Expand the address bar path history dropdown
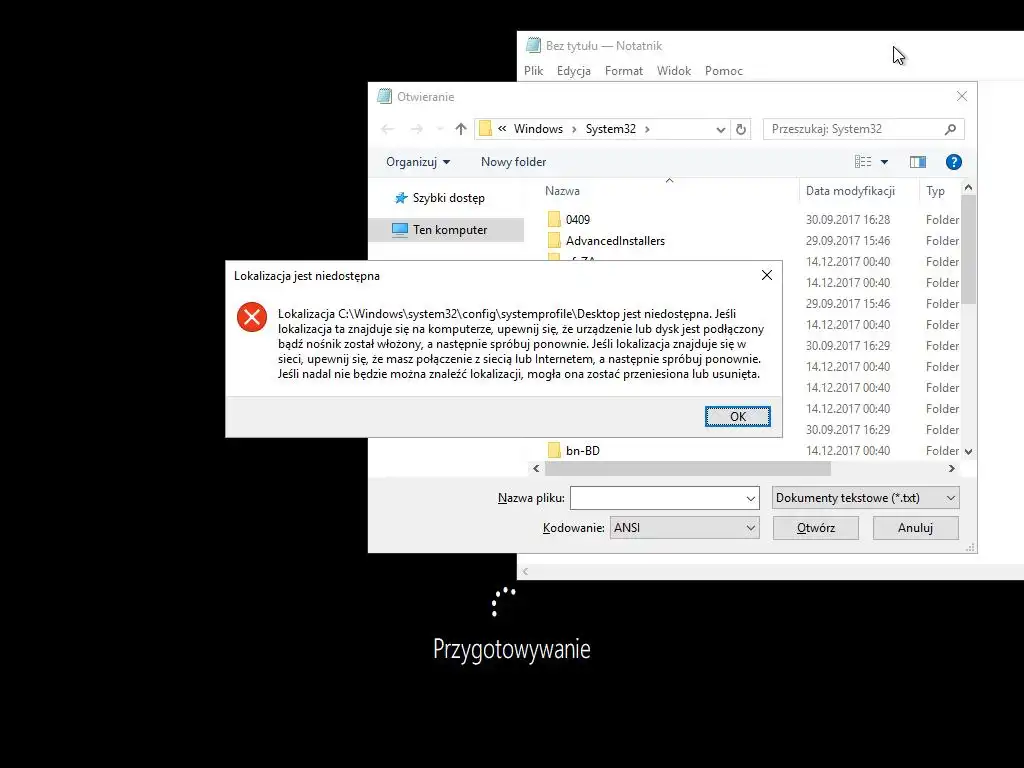Viewport: 1024px width, 768px height. pyautogui.click(x=720, y=129)
